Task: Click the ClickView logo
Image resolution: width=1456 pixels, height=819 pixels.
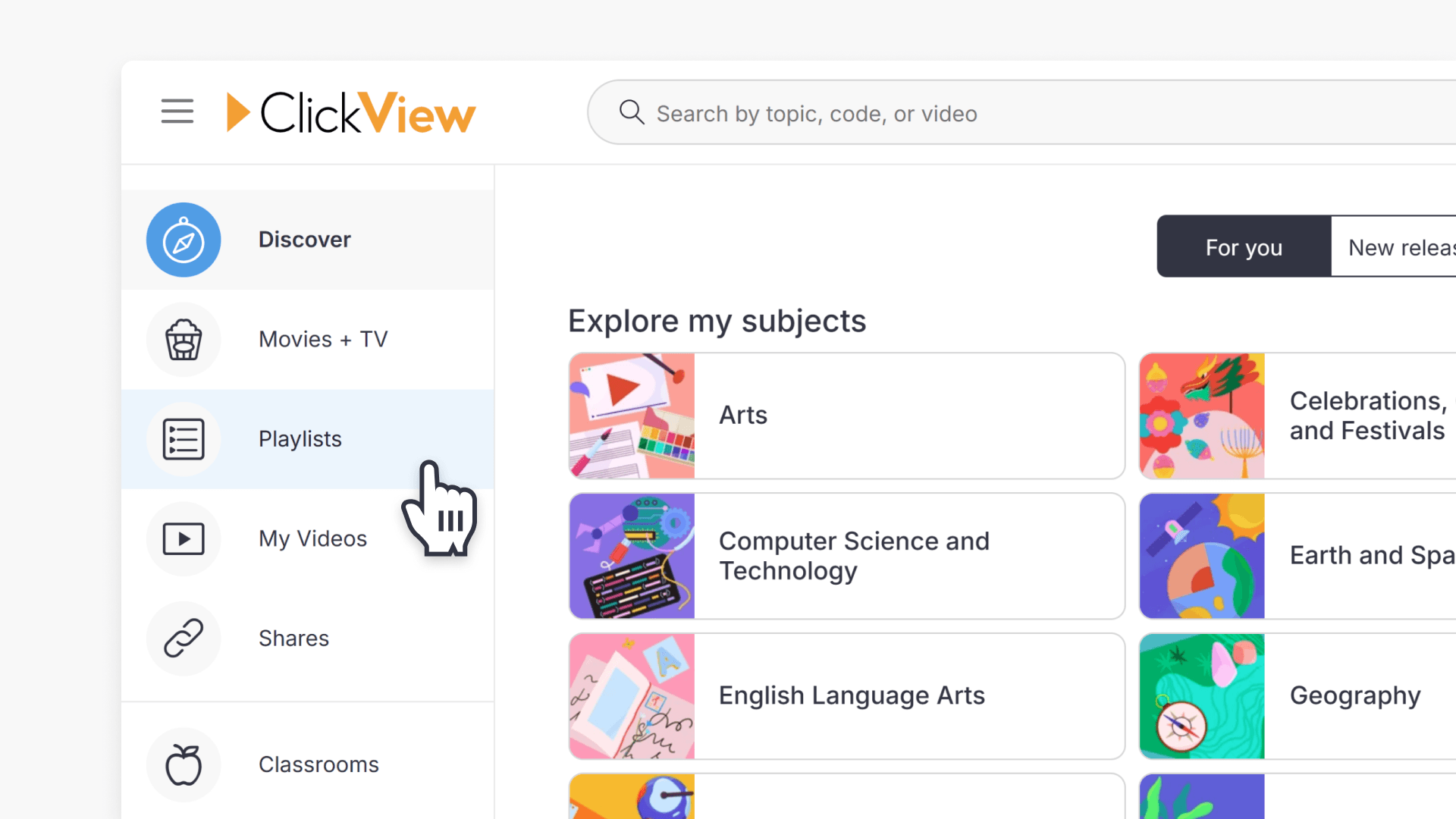Action: click(x=350, y=111)
